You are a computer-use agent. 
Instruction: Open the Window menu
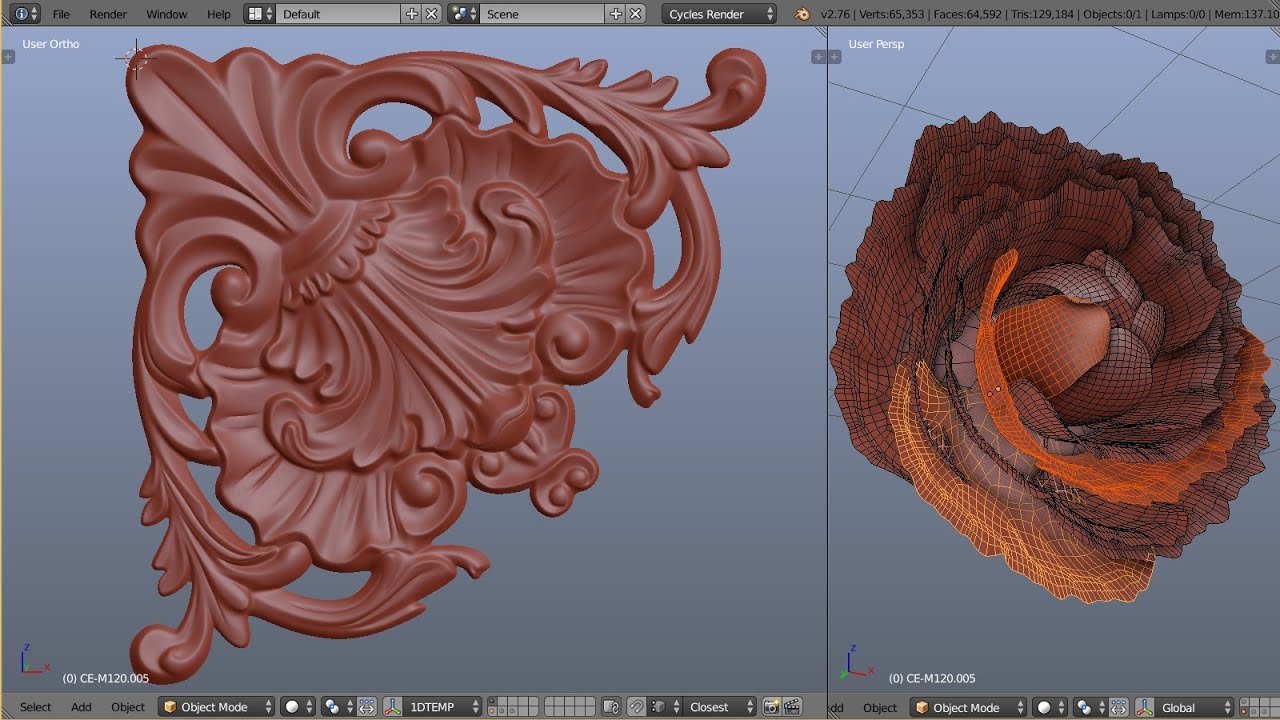pos(166,14)
